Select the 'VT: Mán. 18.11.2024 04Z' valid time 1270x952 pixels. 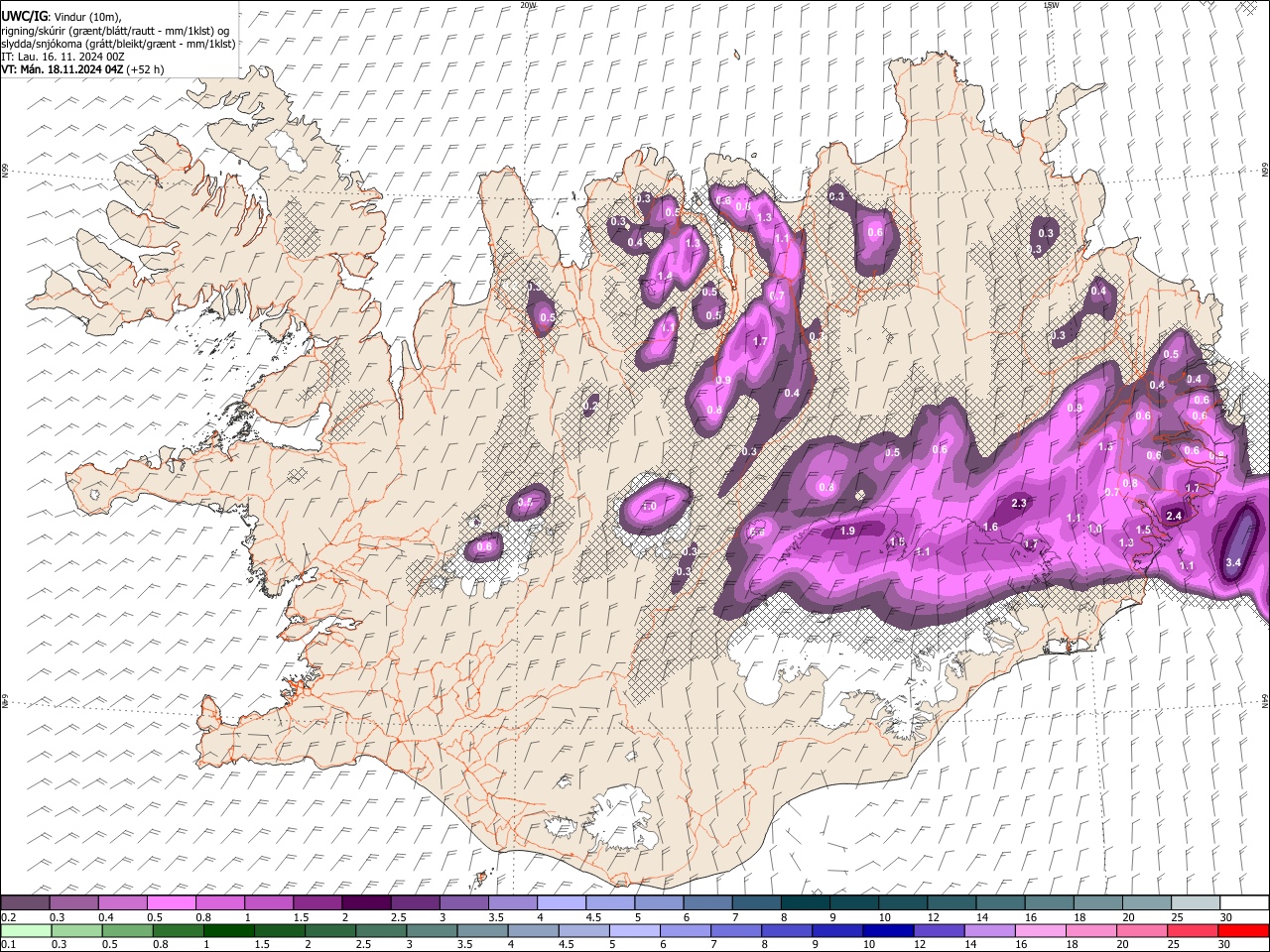[62, 69]
